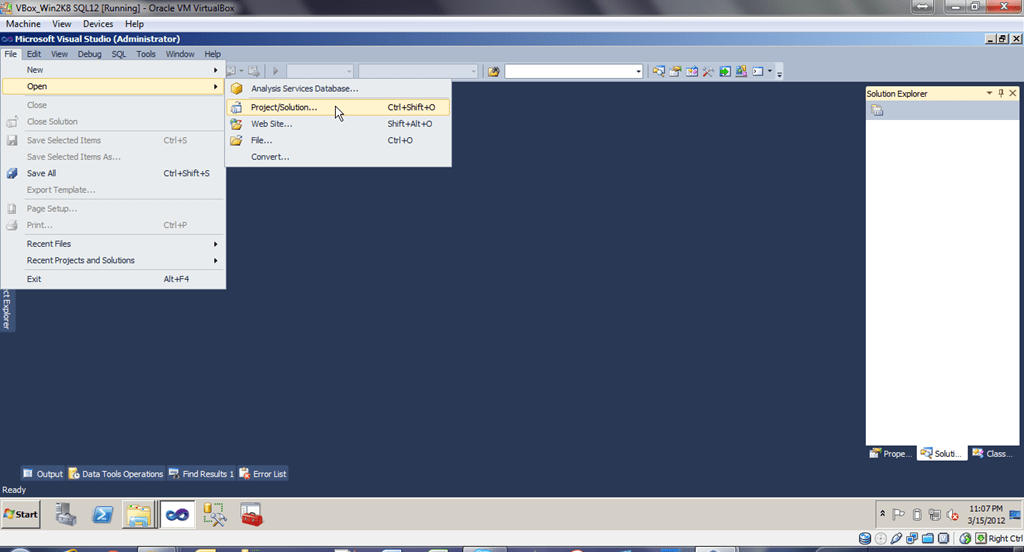Open the Edit menu

pos(33,54)
